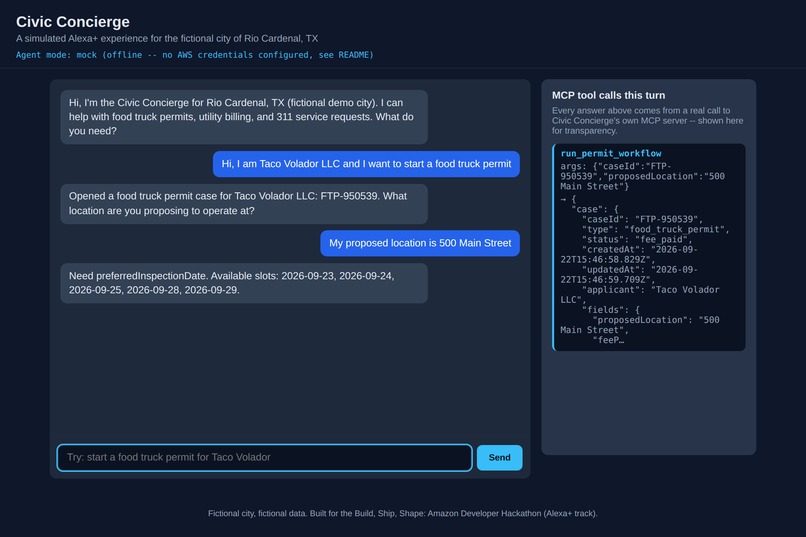The image size is (806, 537).
Task: Click the '500 Main Street' user message
Action: [x=420, y=243]
